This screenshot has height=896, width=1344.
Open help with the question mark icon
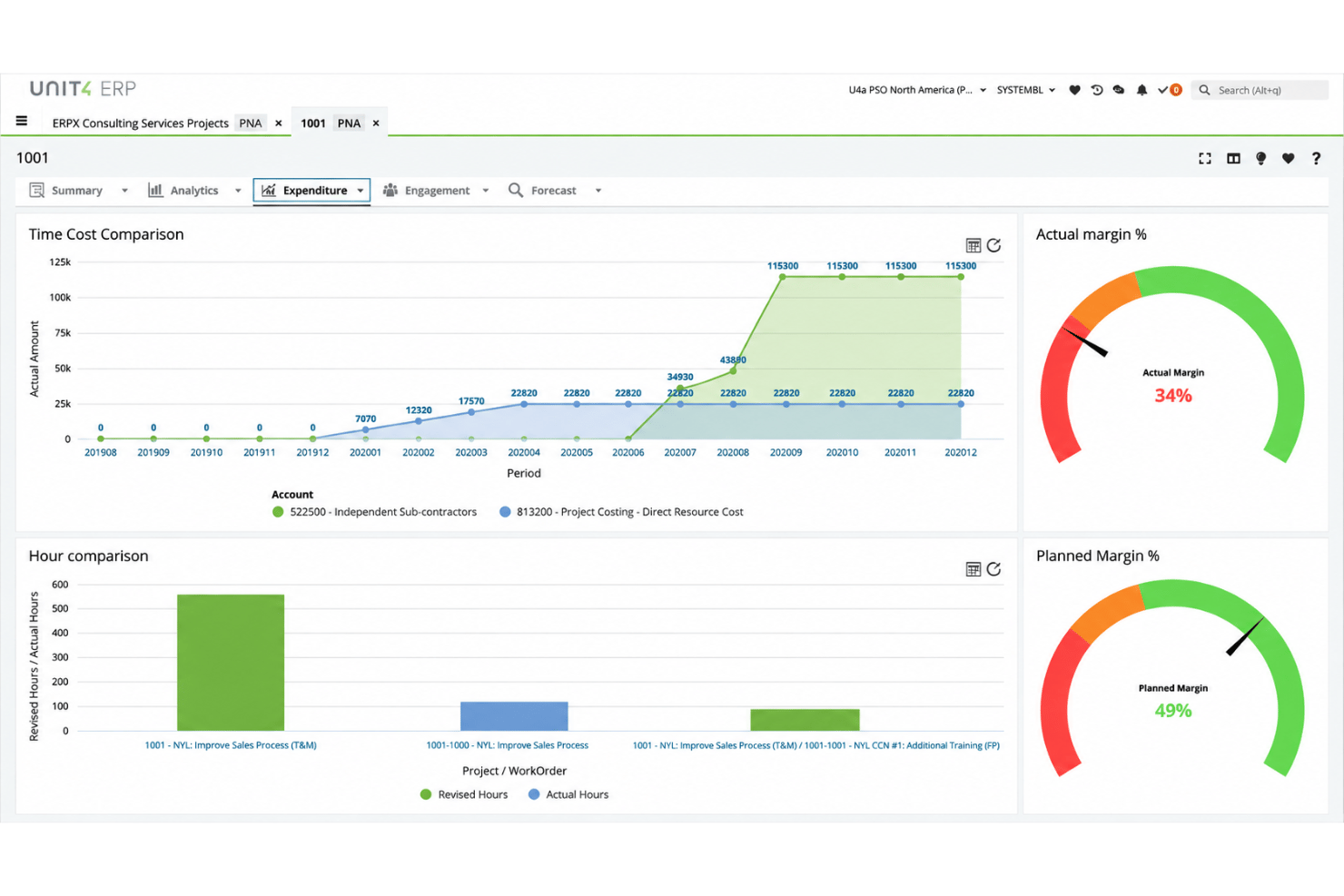[x=1316, y=158]
